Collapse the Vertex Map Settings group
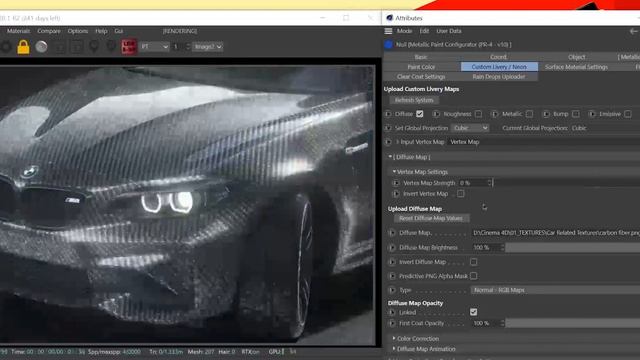 point(394,172)
